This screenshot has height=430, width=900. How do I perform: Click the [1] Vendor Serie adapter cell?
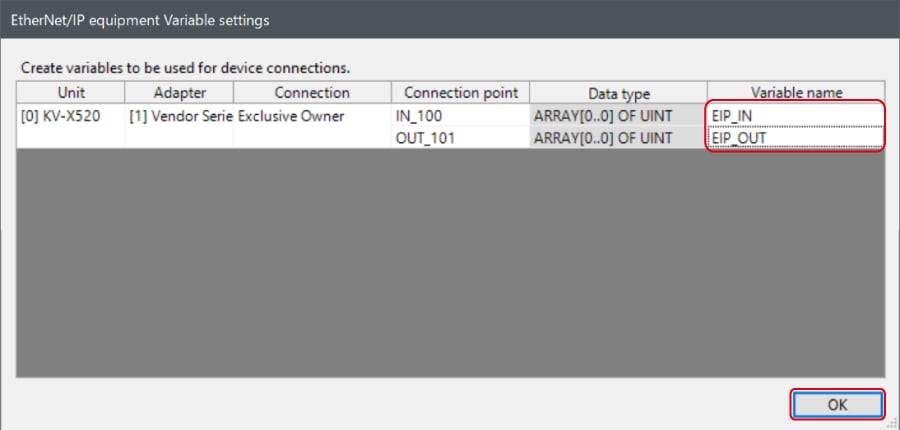pyautogui.click(x=179, y=116)
